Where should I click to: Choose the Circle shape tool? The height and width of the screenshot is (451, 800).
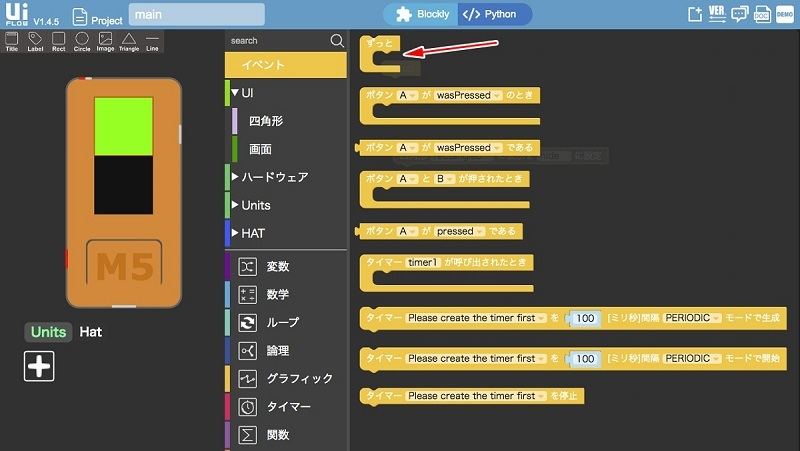pyautogui.click(x=82, y=42)
